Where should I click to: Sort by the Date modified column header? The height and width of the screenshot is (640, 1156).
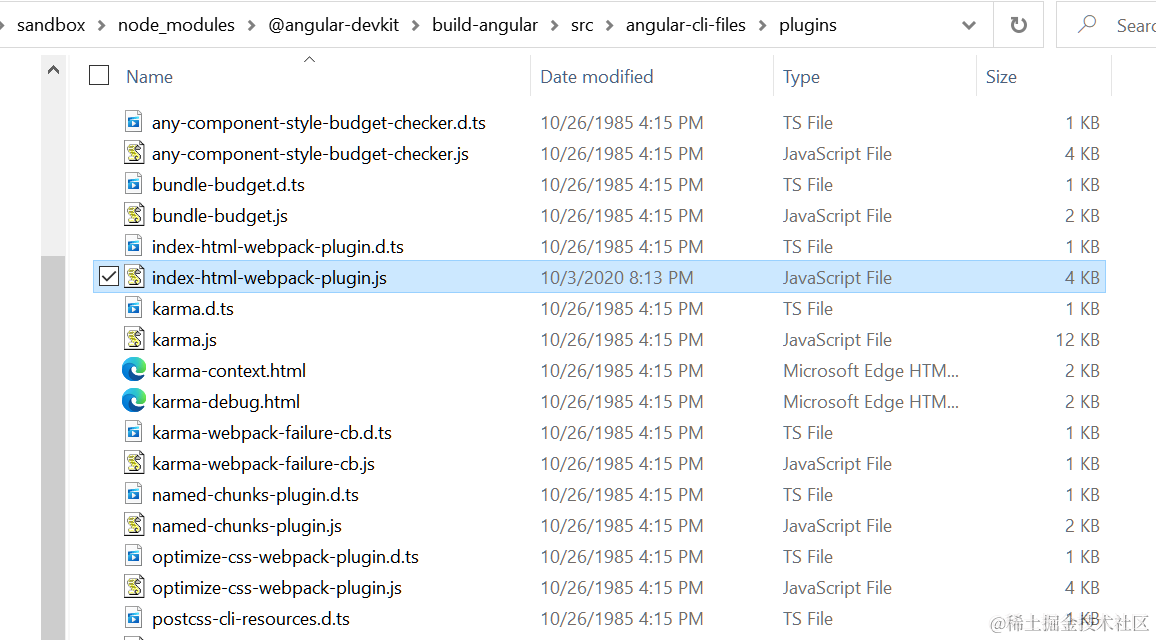596,77
